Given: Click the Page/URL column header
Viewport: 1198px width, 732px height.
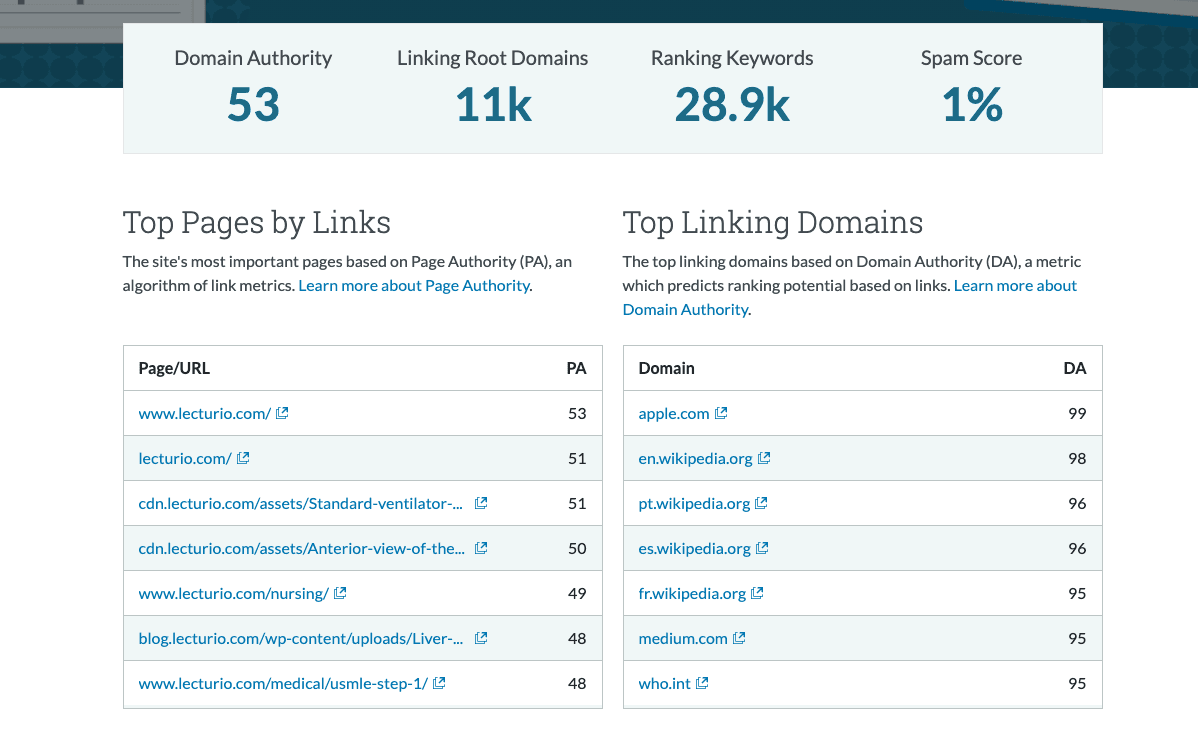Looking at the screenshot, I should 174,368.
